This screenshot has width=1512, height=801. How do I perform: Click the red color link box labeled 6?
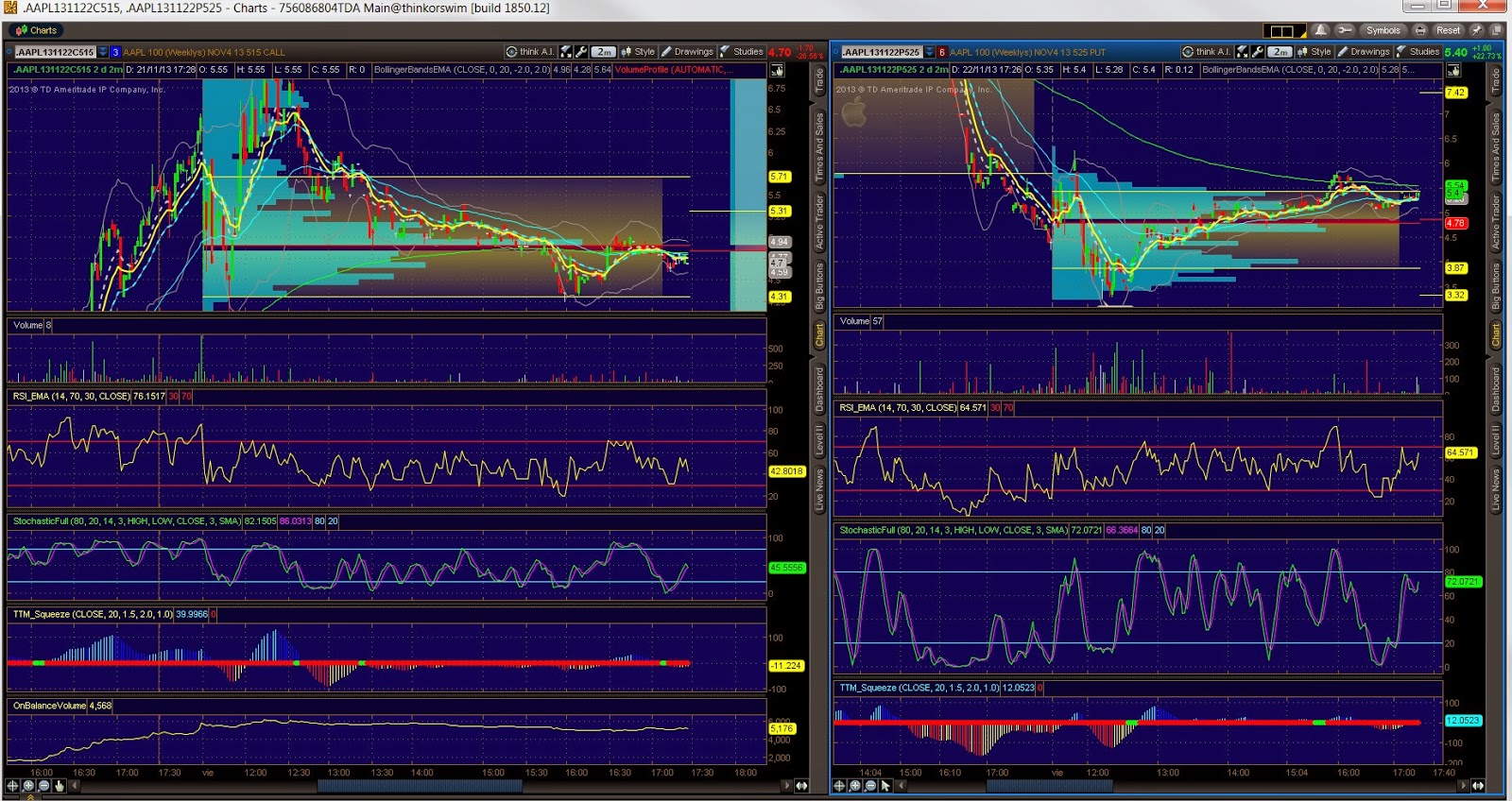[941, 52]
